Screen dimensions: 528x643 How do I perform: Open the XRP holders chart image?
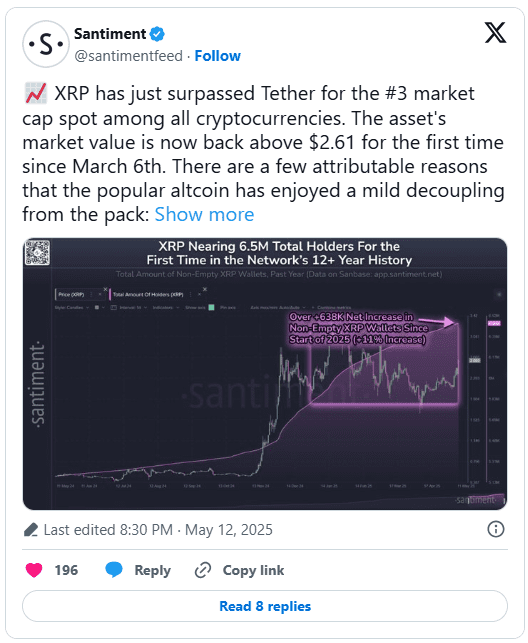[x=265, y=374]
